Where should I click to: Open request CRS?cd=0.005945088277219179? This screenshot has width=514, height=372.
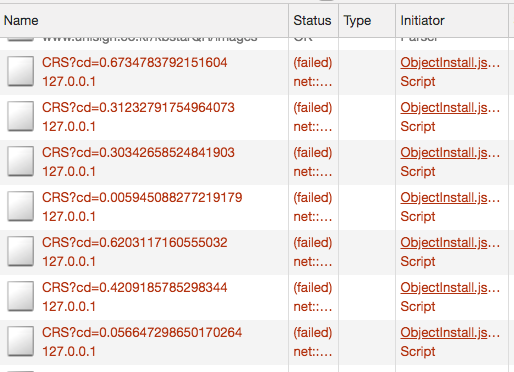(x=142, y=198)
